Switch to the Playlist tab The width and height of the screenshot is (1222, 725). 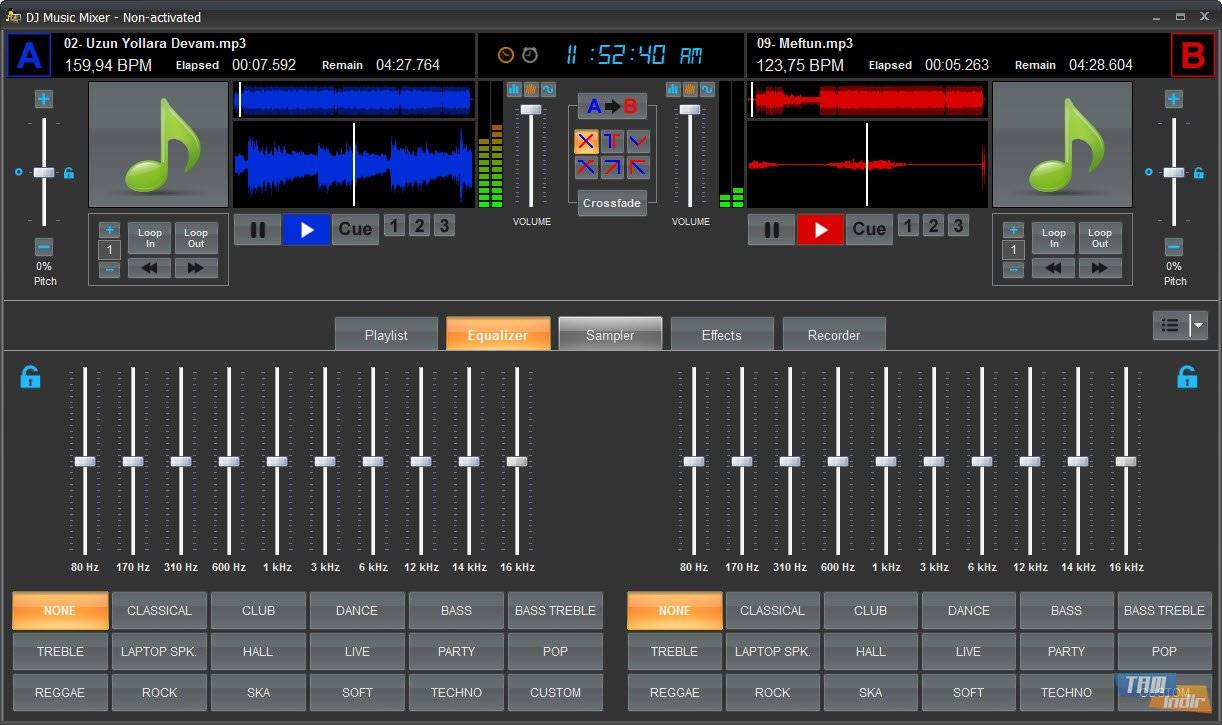pyautogui.click(x=386, y=335)
